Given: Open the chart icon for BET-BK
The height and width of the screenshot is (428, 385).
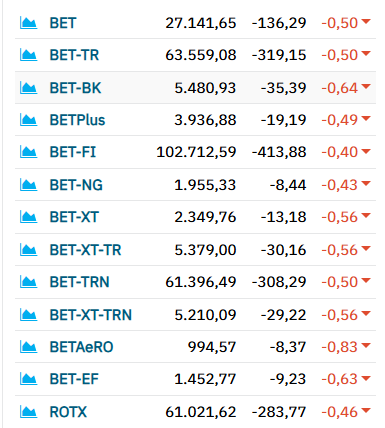Looking at the screenshot, I should tap(28, 88).
